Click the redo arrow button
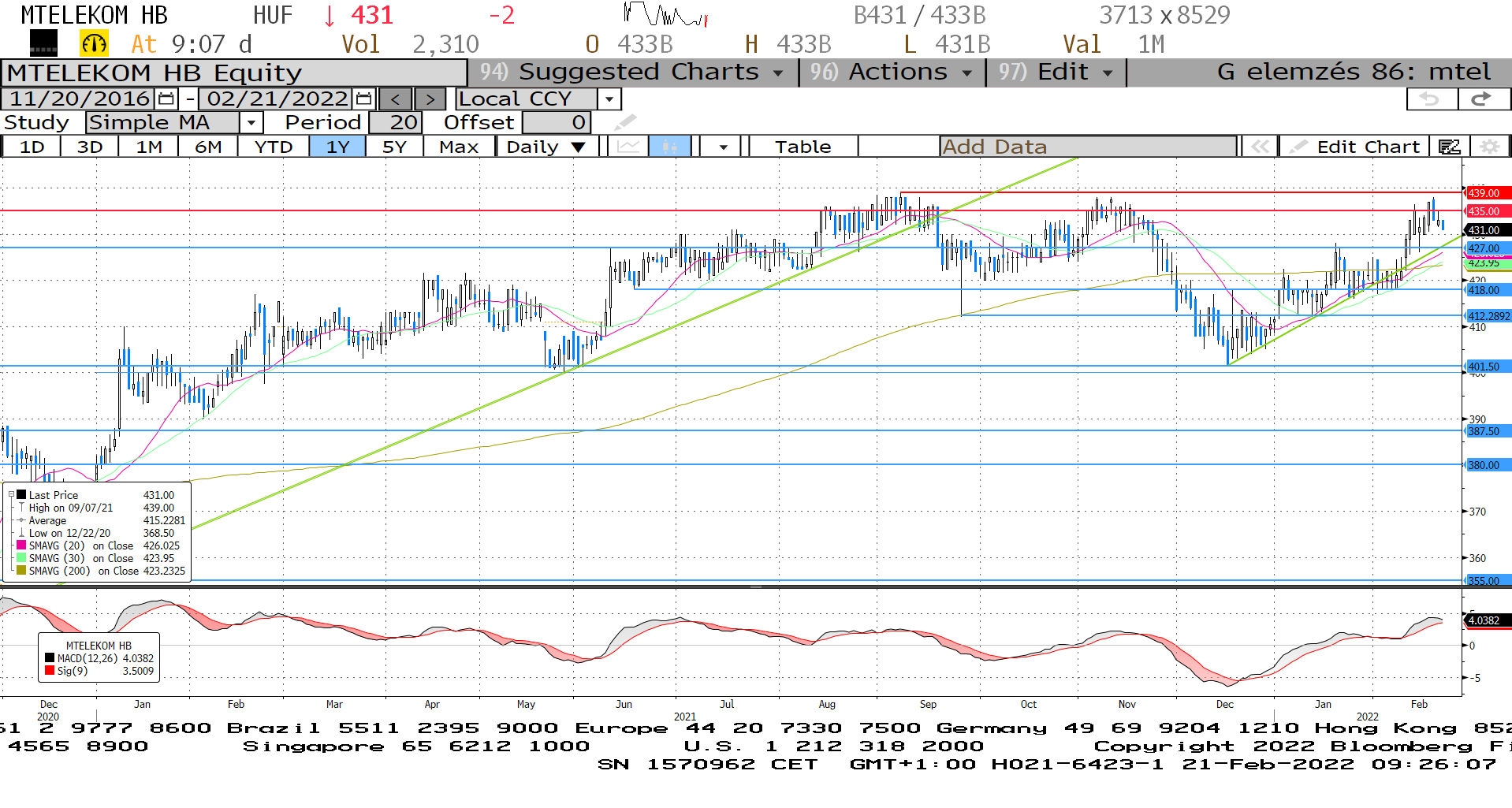 pos(1483,99)
